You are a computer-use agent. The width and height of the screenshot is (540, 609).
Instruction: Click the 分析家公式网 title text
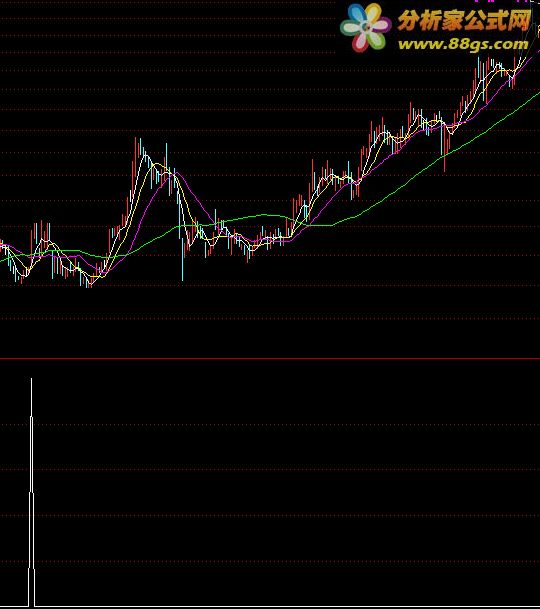(x=464, y=20)
